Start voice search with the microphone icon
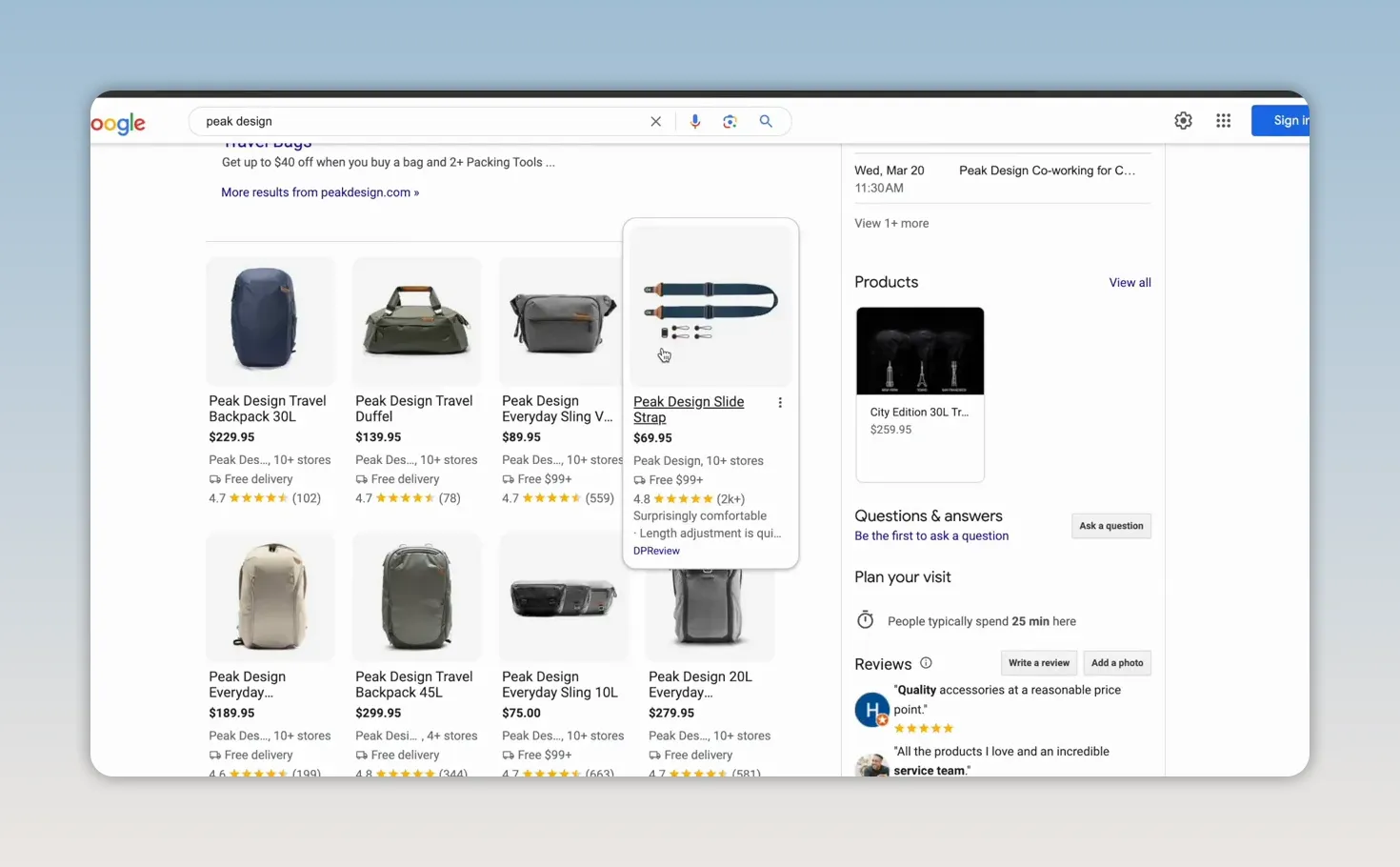The width and height of the screenshot is (1400, 867). point(695,121)
